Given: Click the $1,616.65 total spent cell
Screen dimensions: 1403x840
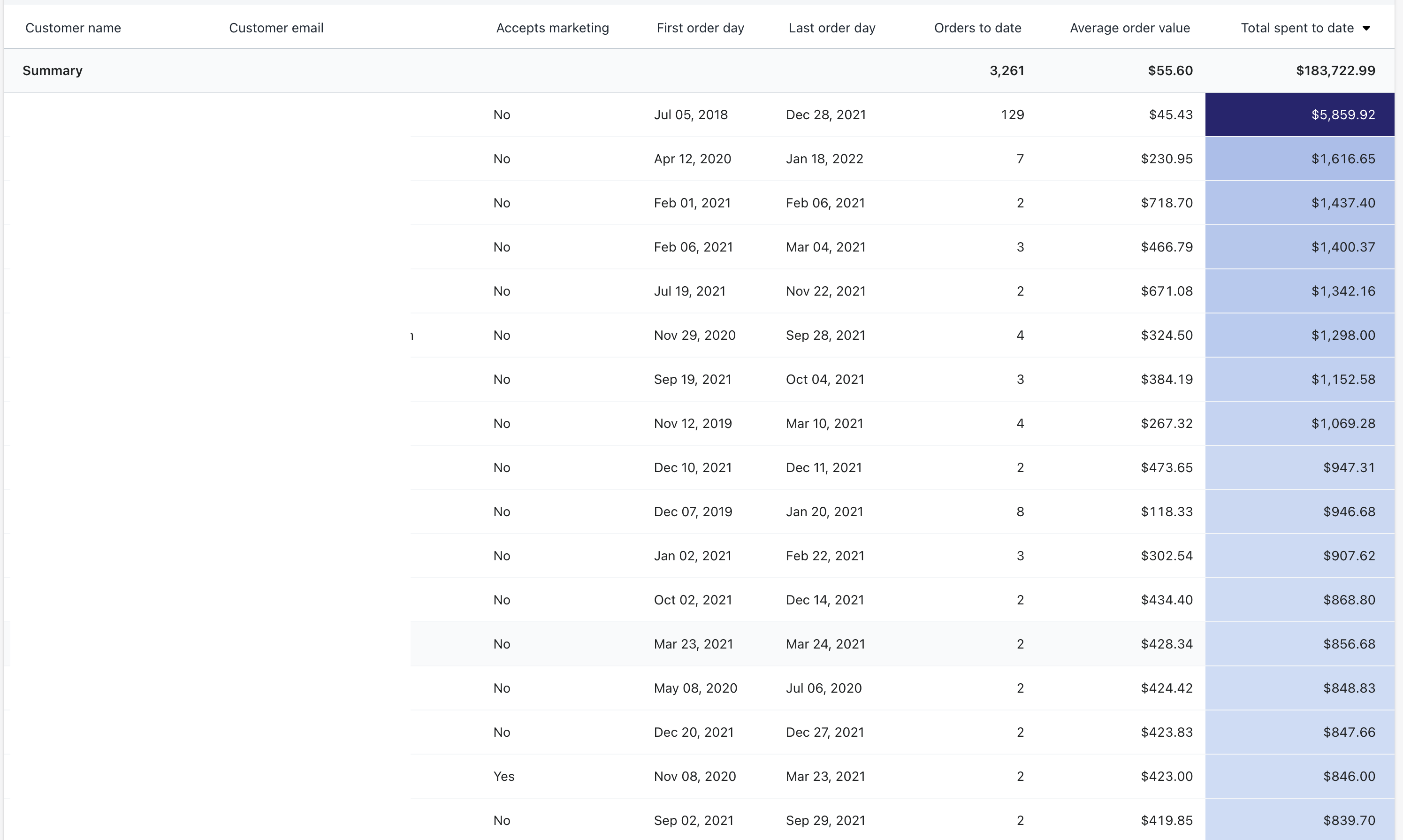Looking at the screenshot, I should click(1299, 159).
